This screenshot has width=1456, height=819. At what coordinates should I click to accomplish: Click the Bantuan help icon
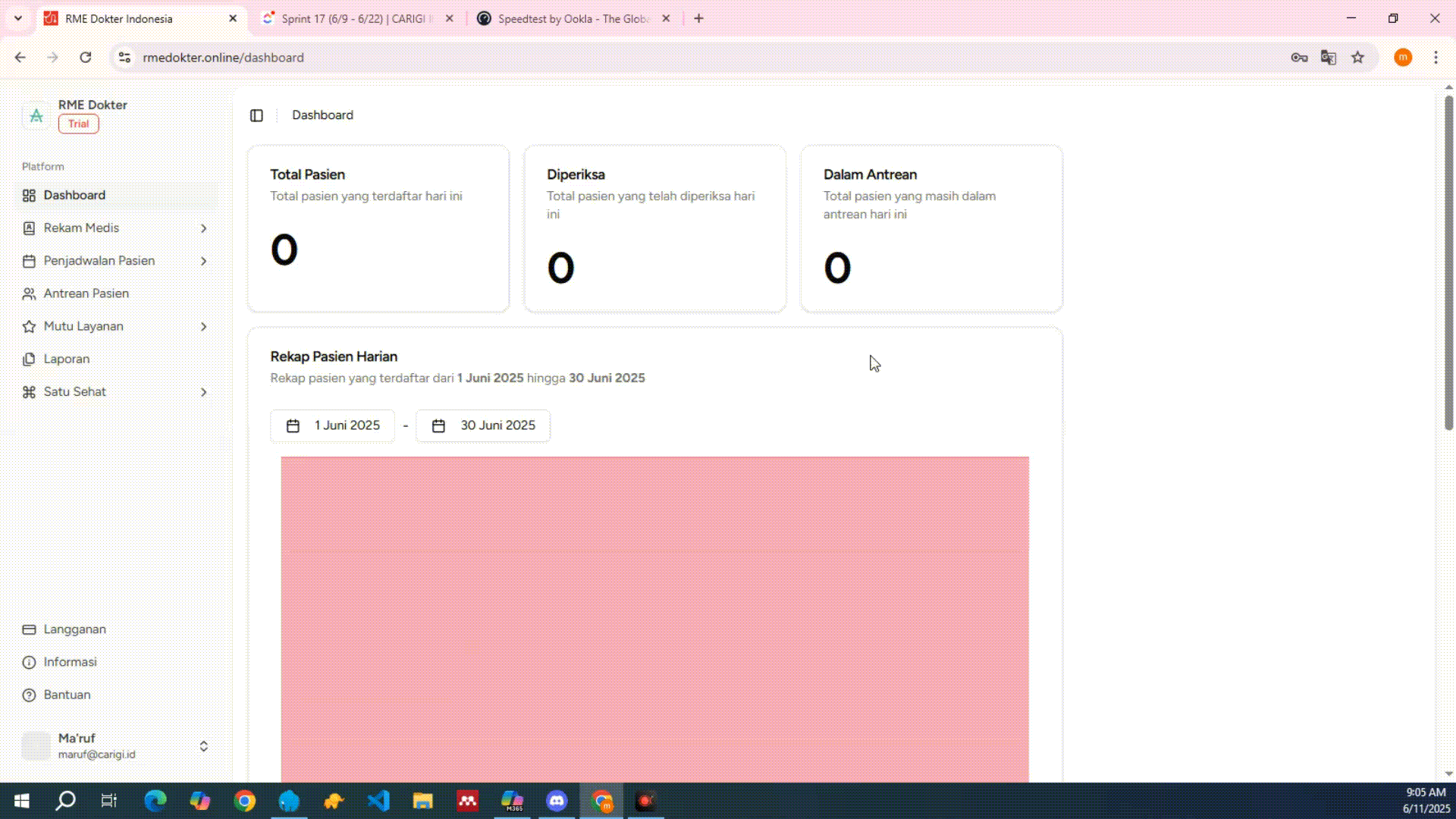click(29, 695)
